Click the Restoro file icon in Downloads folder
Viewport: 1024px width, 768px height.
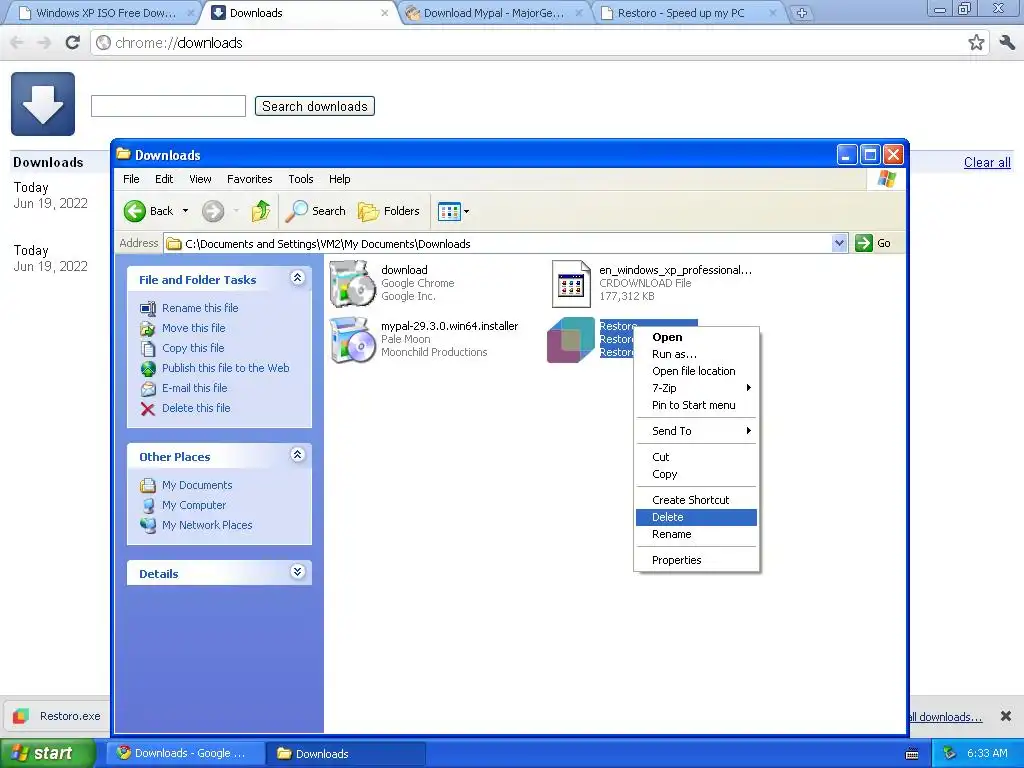click(x=571, y=340)
